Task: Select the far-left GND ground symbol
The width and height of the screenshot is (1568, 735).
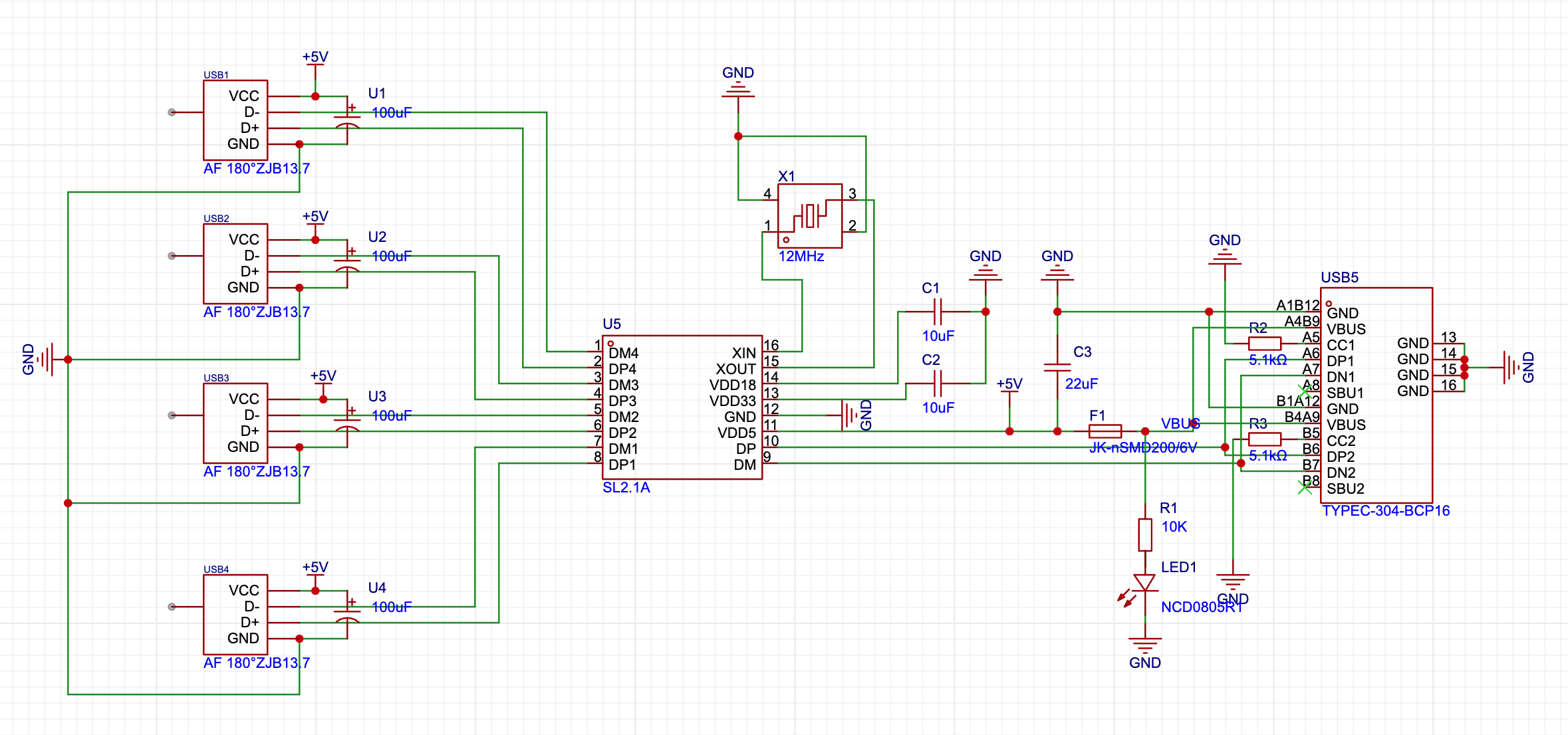Action: coord(45,360)
